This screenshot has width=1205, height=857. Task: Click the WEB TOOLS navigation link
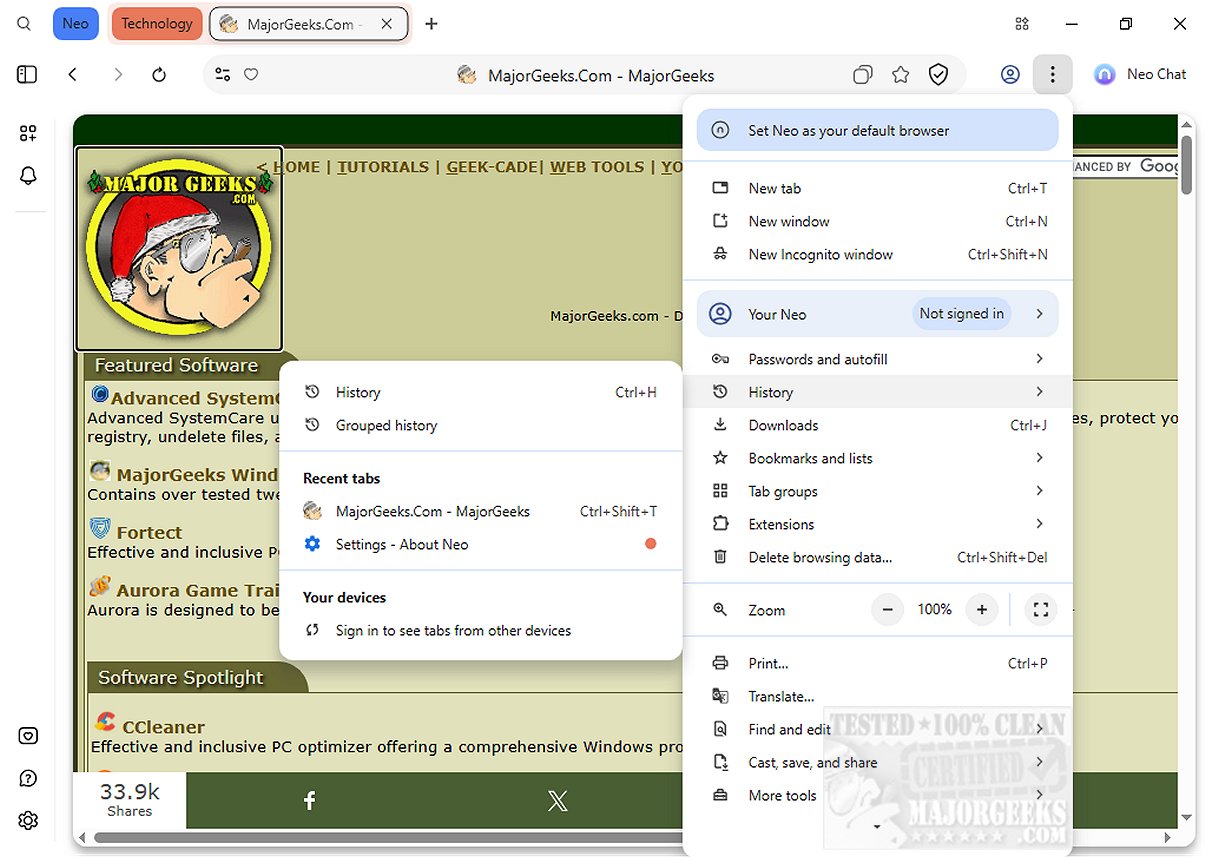coord(597,167)
